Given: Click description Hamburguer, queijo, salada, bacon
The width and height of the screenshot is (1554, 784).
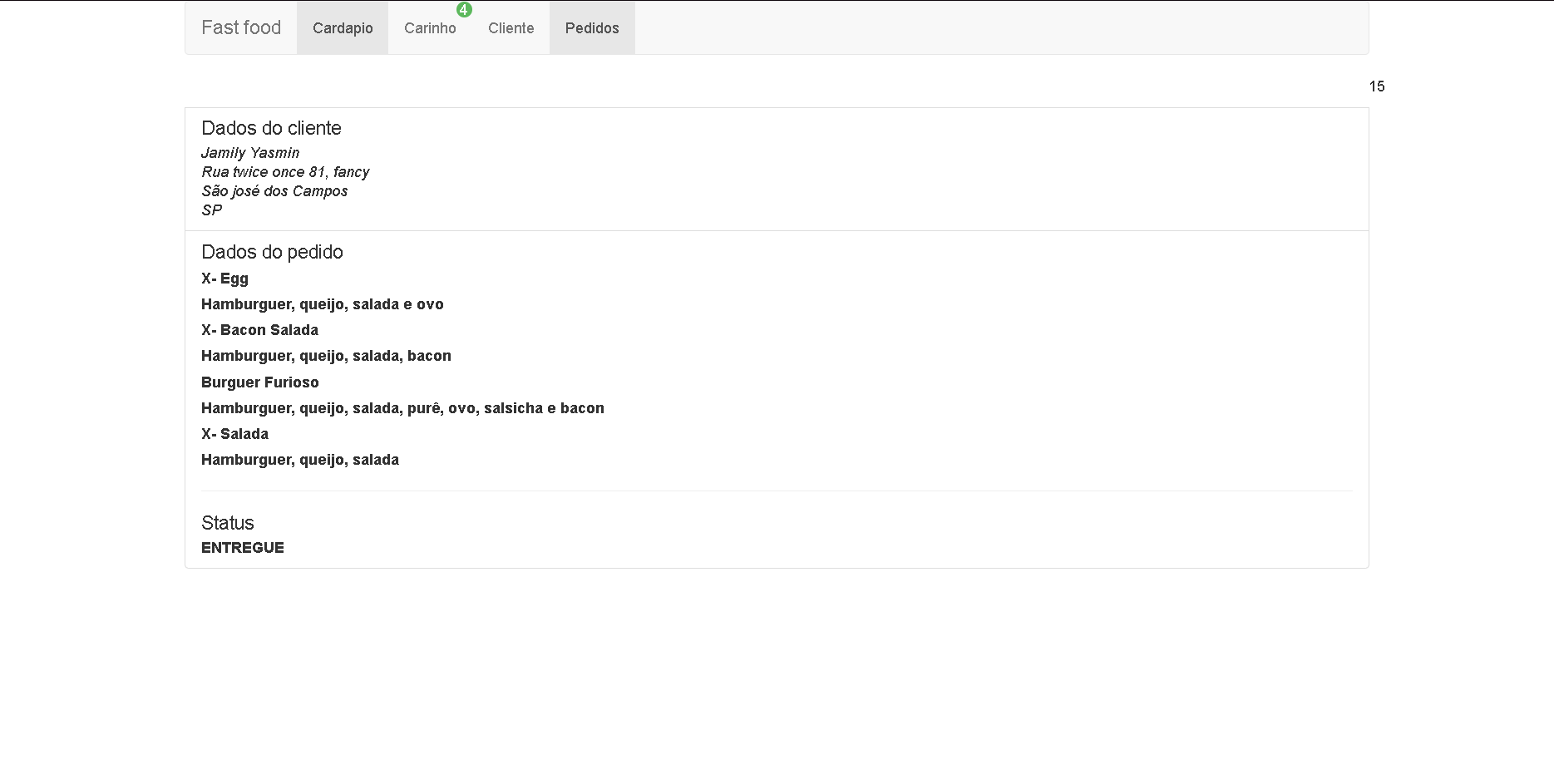Looking at the screenshot, I should coord(326,356).
